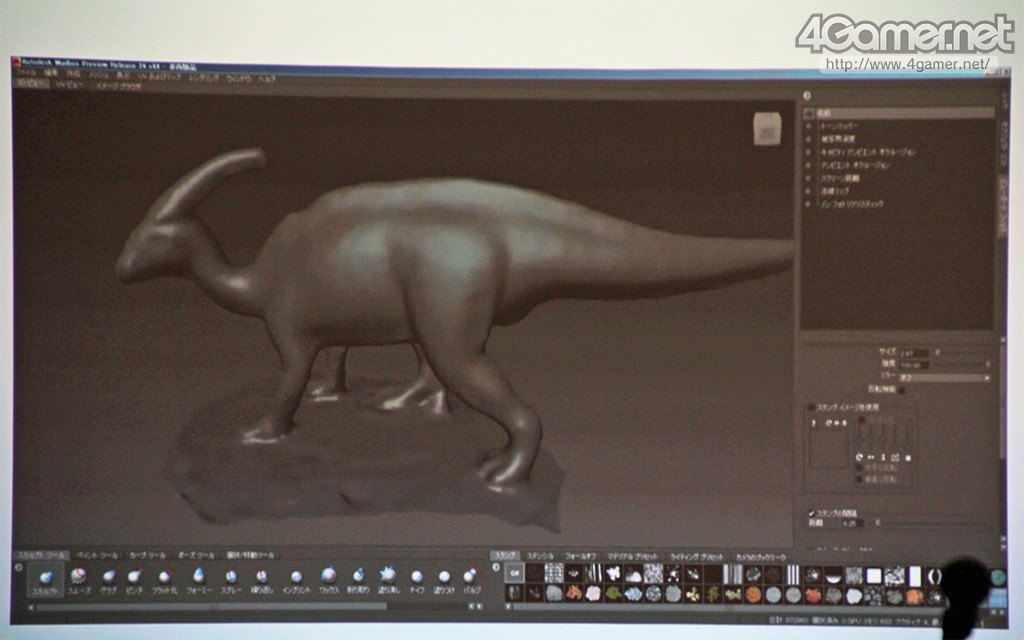The width and height of the screenshot is (1024, 640).
Task: Toggle the stamp spacing (スタンプの間隔) checkbox
Action: click(811, 513)
